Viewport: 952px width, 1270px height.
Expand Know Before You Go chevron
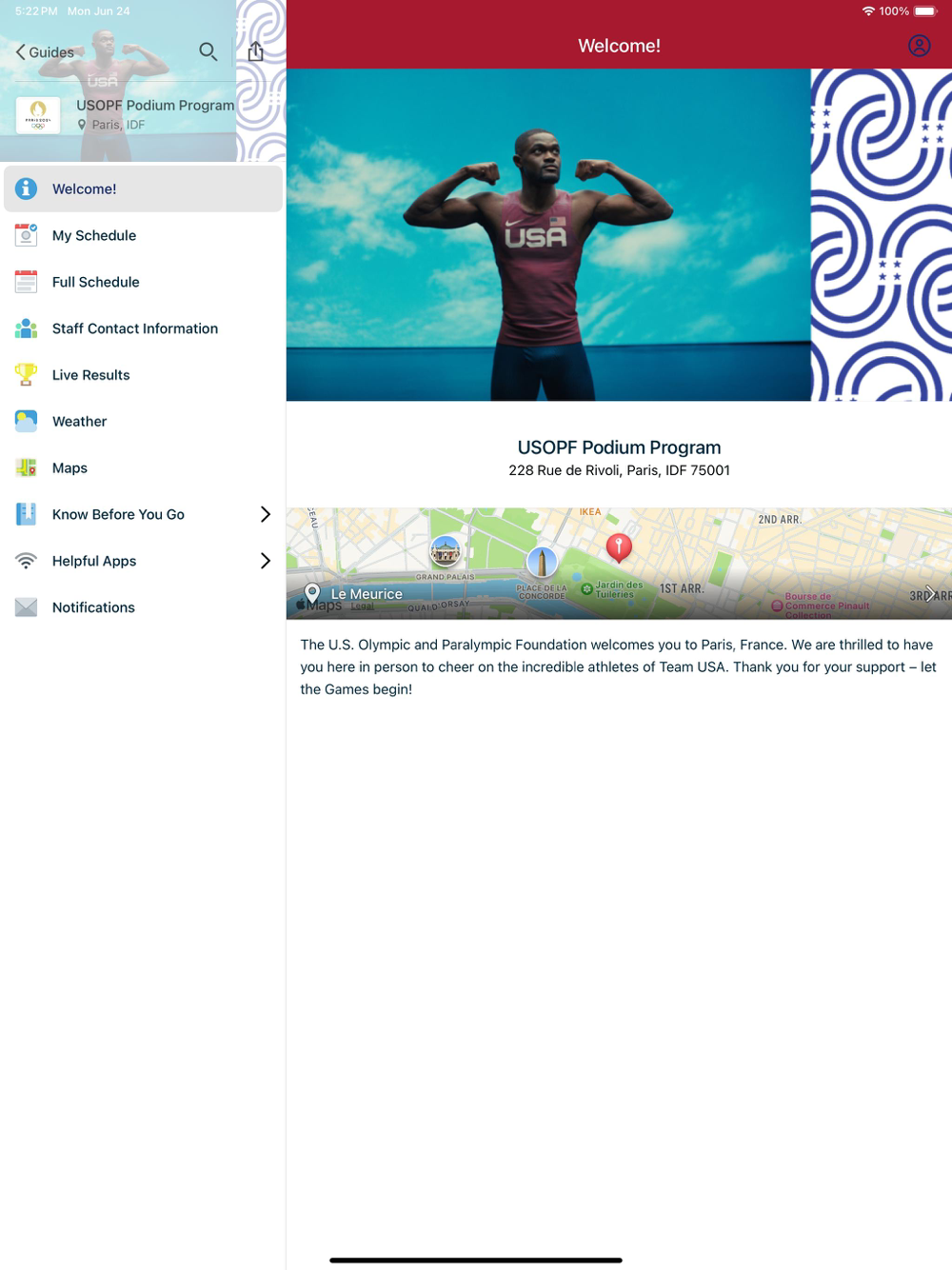(x=266, y=514)
